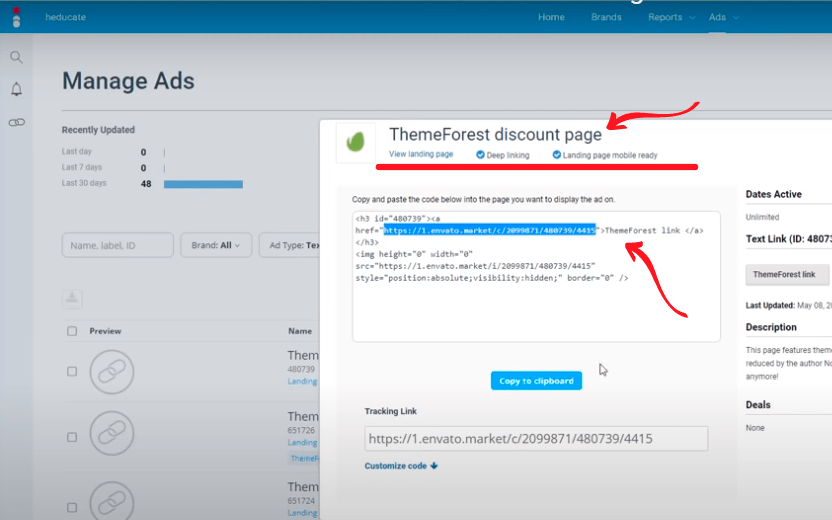Click the 'None' deals value
Image resolution: width=832 pixels, height=520 pixels.
tap(755, 428)
